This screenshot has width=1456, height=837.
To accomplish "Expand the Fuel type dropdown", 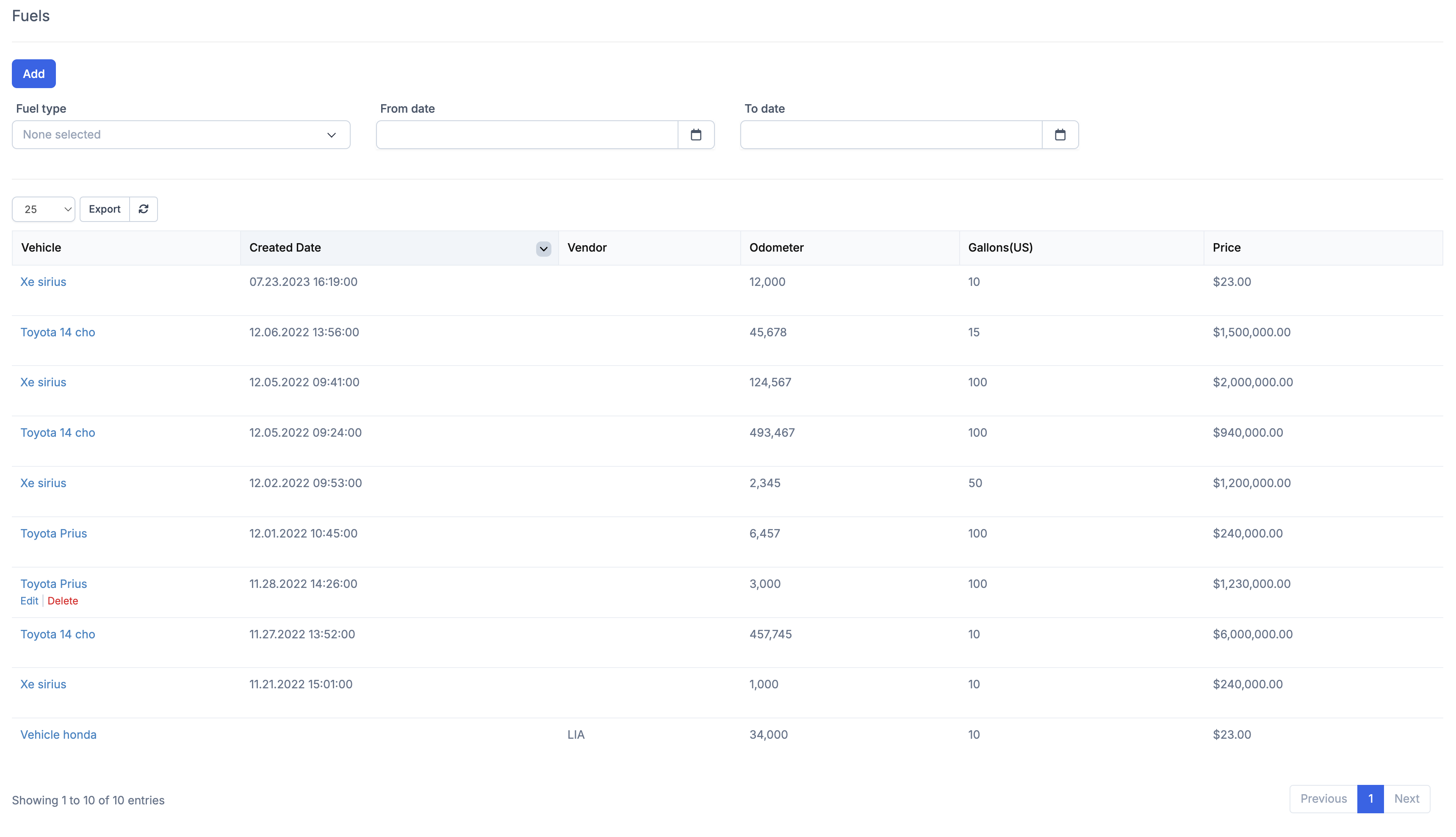I will (181, 135).
